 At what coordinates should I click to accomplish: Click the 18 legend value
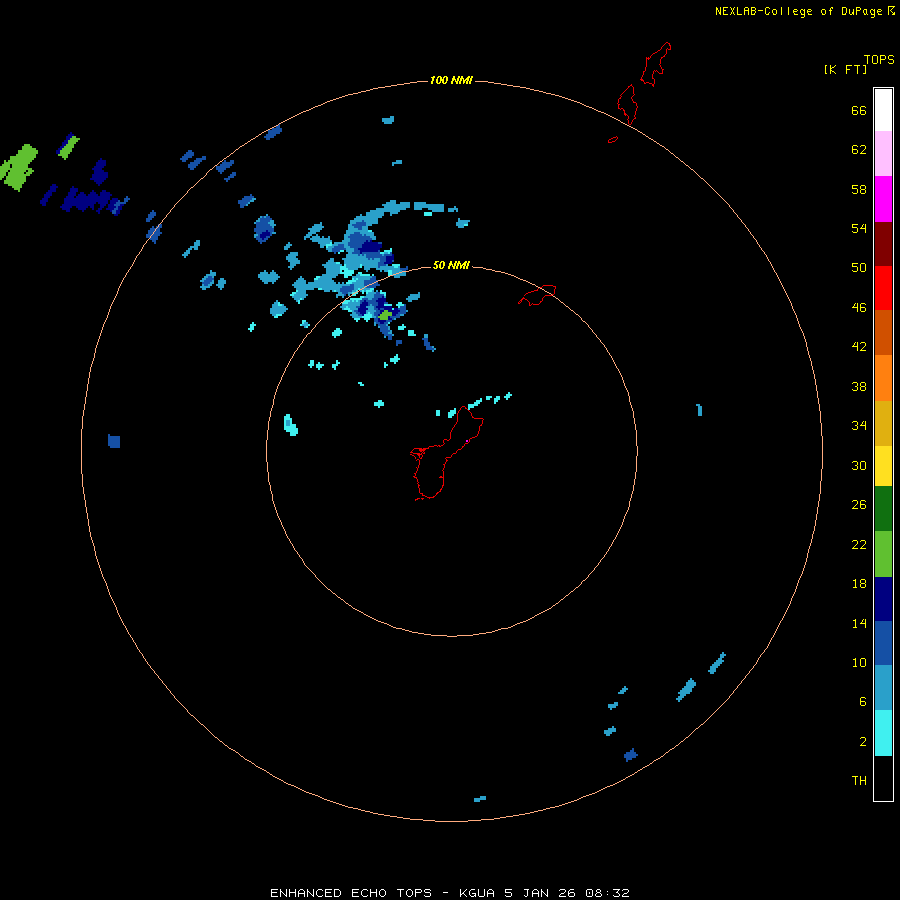[x=859, y=584]
